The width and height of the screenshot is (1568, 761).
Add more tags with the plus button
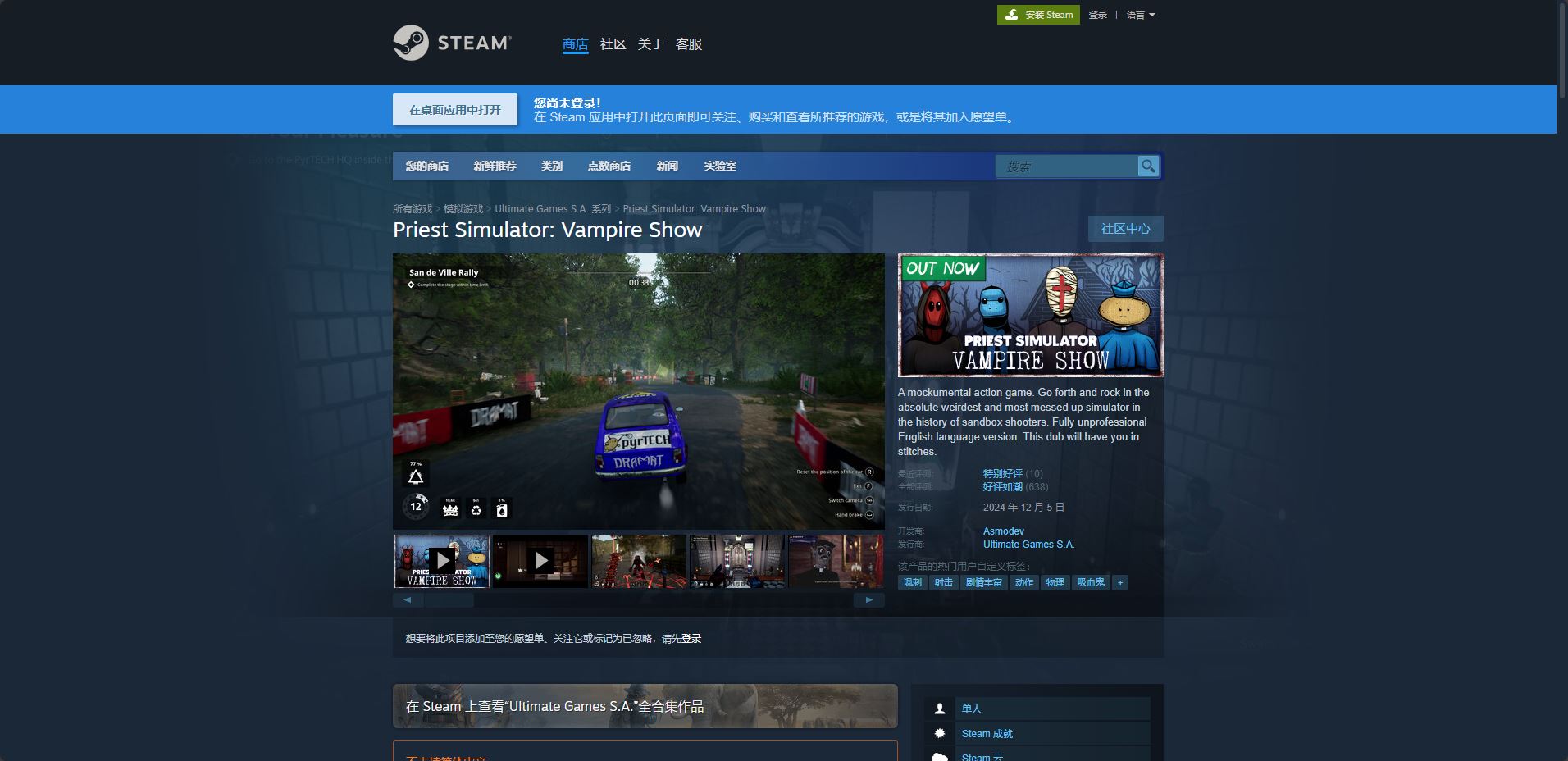1120,582
